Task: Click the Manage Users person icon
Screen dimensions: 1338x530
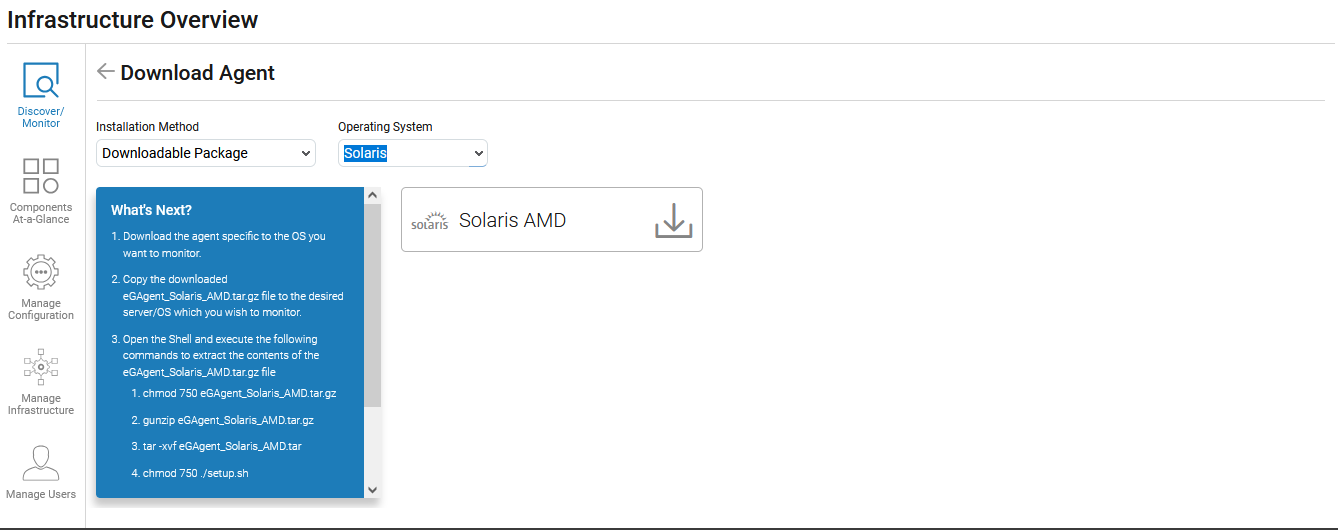Action: pos(41,463)
